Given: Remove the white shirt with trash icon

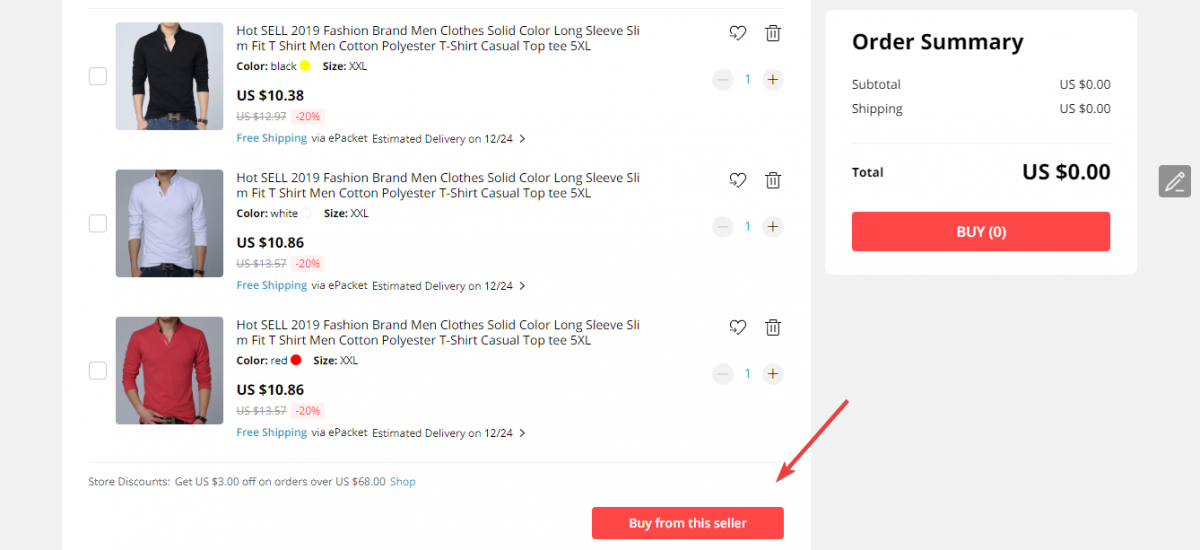Looking at the screenshot, I should tap(773, 180).
